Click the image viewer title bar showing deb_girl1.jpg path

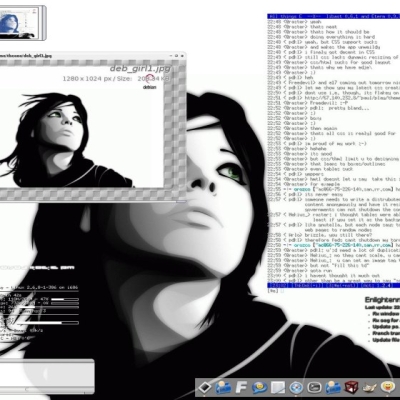92,55
